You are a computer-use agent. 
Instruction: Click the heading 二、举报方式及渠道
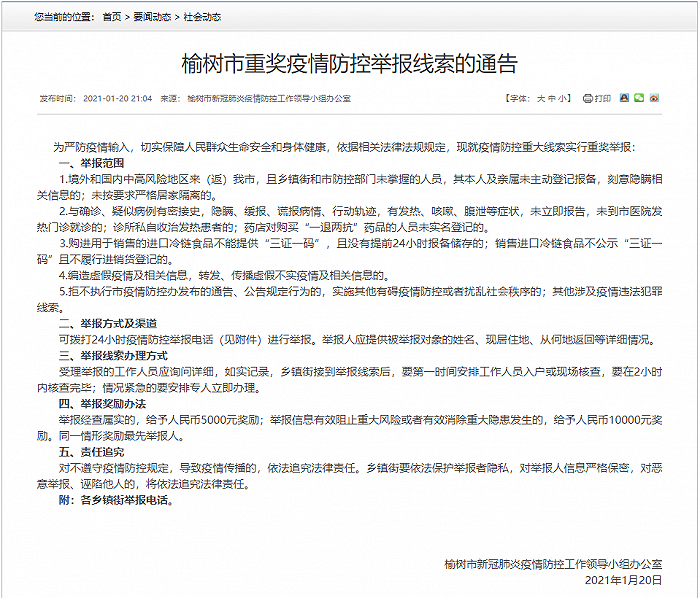[108, 324]
